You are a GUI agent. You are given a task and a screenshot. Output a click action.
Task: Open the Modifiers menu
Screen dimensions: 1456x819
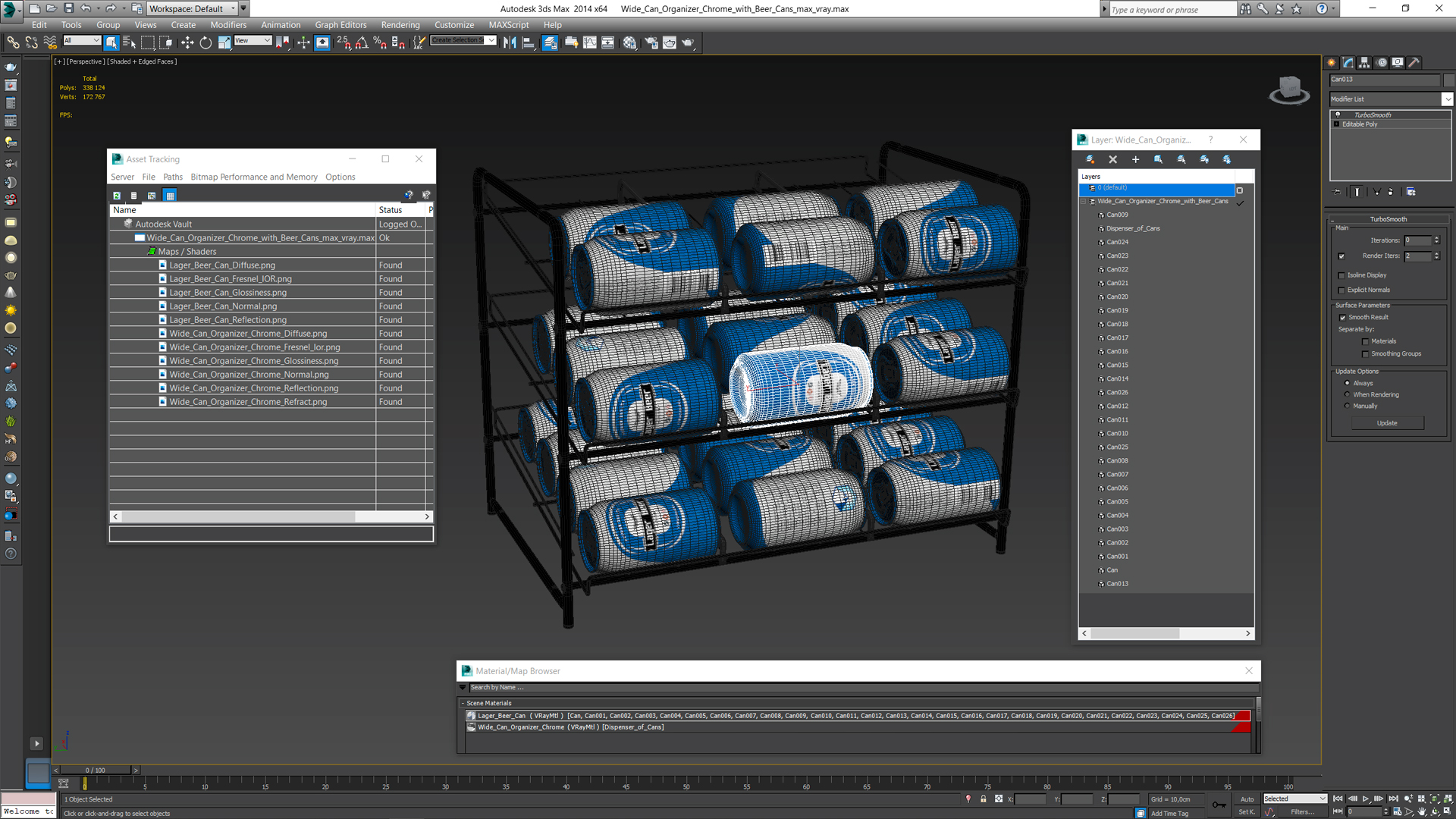[228, 25]
